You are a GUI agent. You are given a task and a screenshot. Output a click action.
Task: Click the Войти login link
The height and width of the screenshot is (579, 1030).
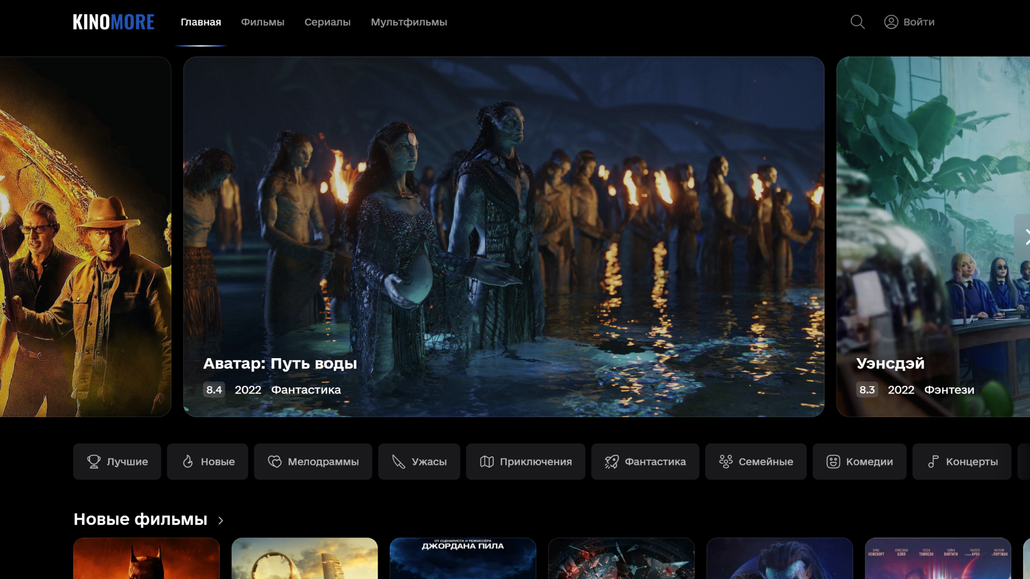[918, 22]
